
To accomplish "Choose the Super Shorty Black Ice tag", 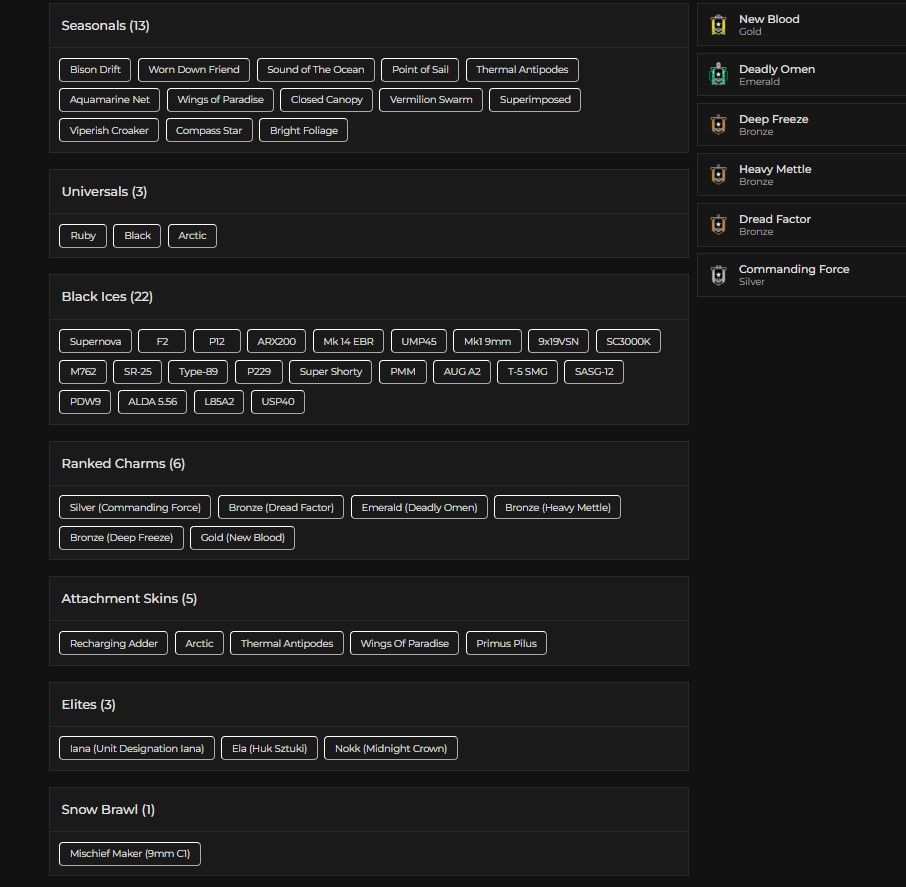I will [331, 372].
